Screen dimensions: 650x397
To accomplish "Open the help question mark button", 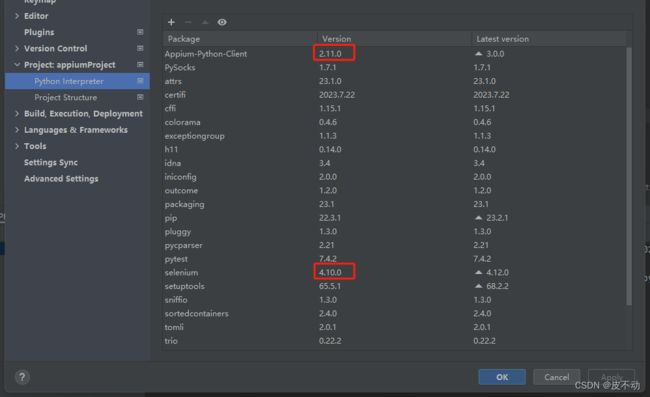I will (x=22, y=377).
